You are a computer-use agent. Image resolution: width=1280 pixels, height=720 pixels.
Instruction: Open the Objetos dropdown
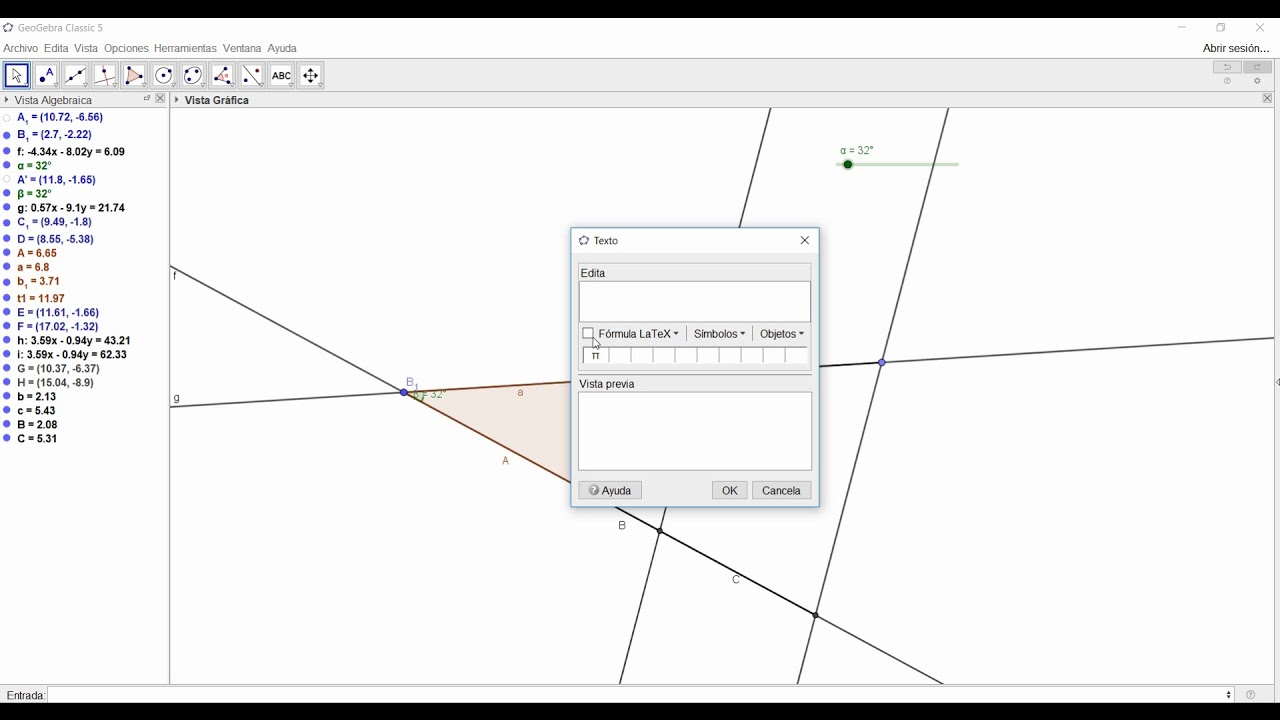(782, 334)
